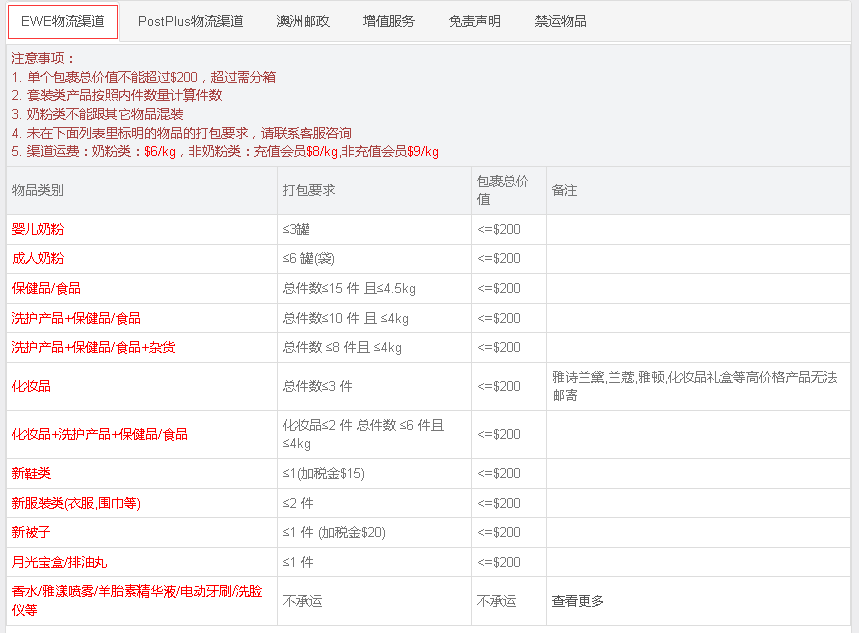Image resolution: width=859 pixels, height=633 pixels.
Task: Click 化妆品+洗护产品+保健品/食品 category
Action: pyautogui.click(x=99, y=434)
